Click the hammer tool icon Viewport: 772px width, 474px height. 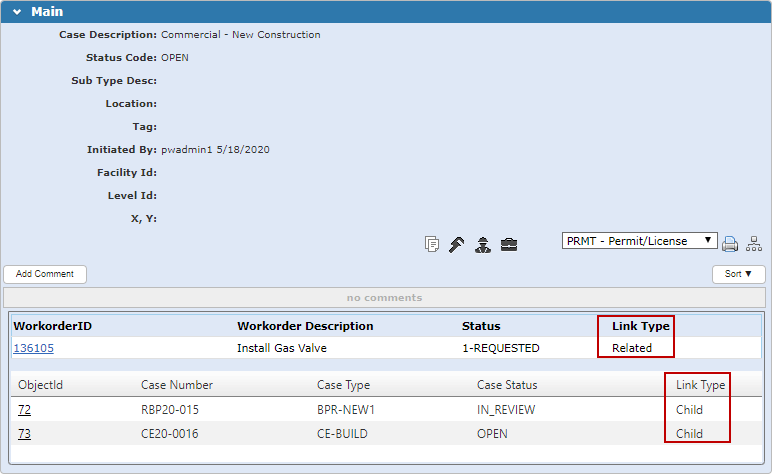click(x=456, y=244)
